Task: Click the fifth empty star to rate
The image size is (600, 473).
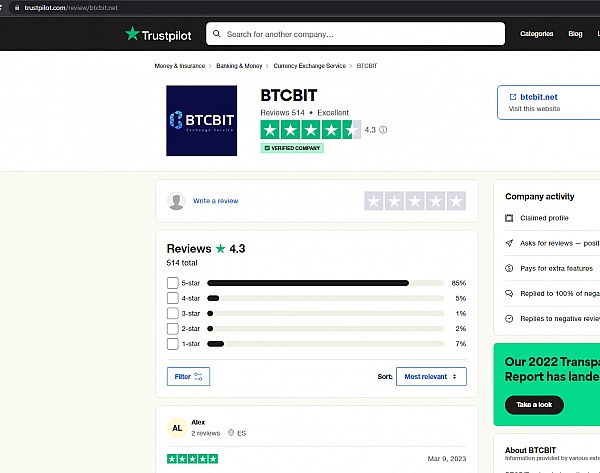Action: pos(456,201)
